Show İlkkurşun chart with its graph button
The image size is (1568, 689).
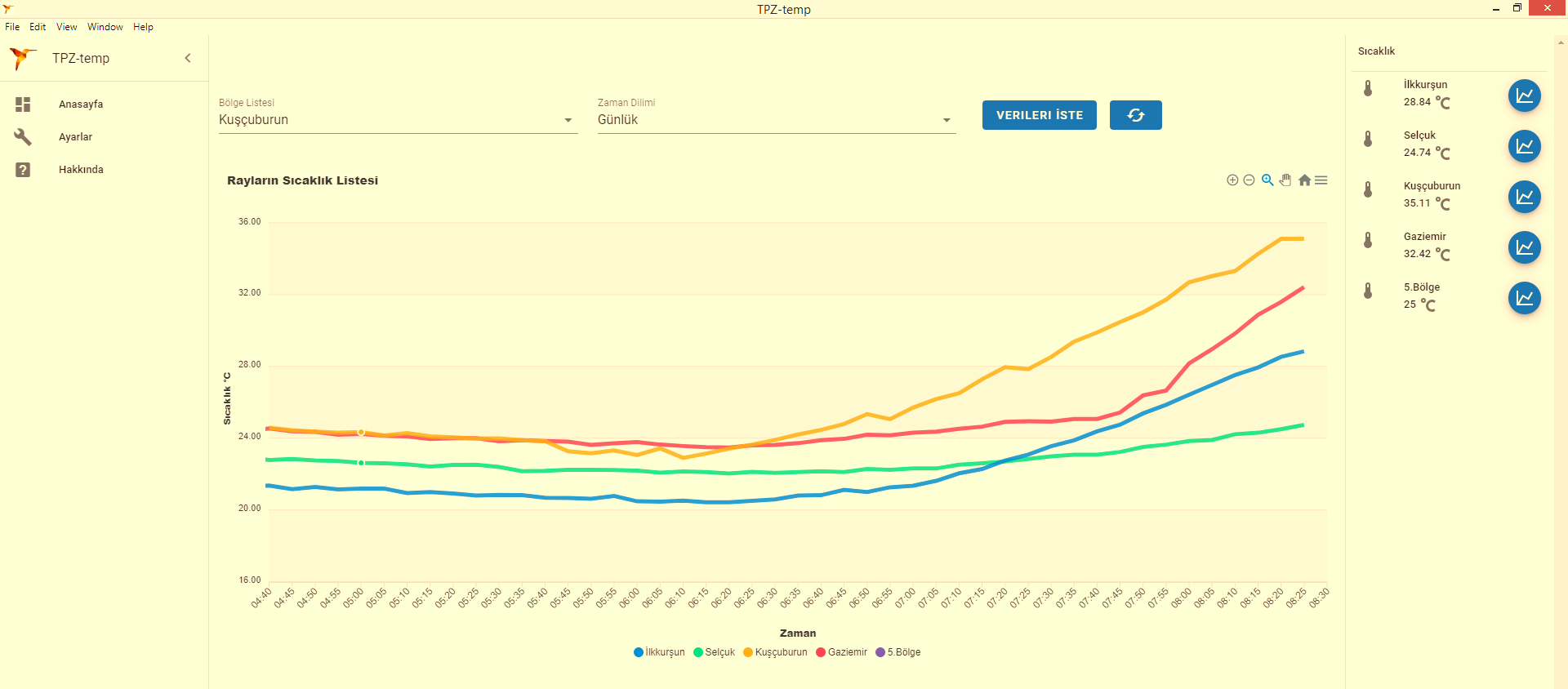click(1524, 96)
